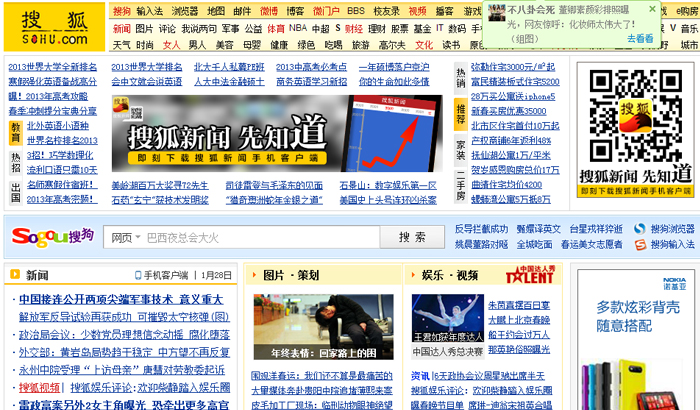Open the 搜狐新闻 先知道 banner ad
This screenshot has height=410, width=700.
pyautogui.click(x=277, y=133)
